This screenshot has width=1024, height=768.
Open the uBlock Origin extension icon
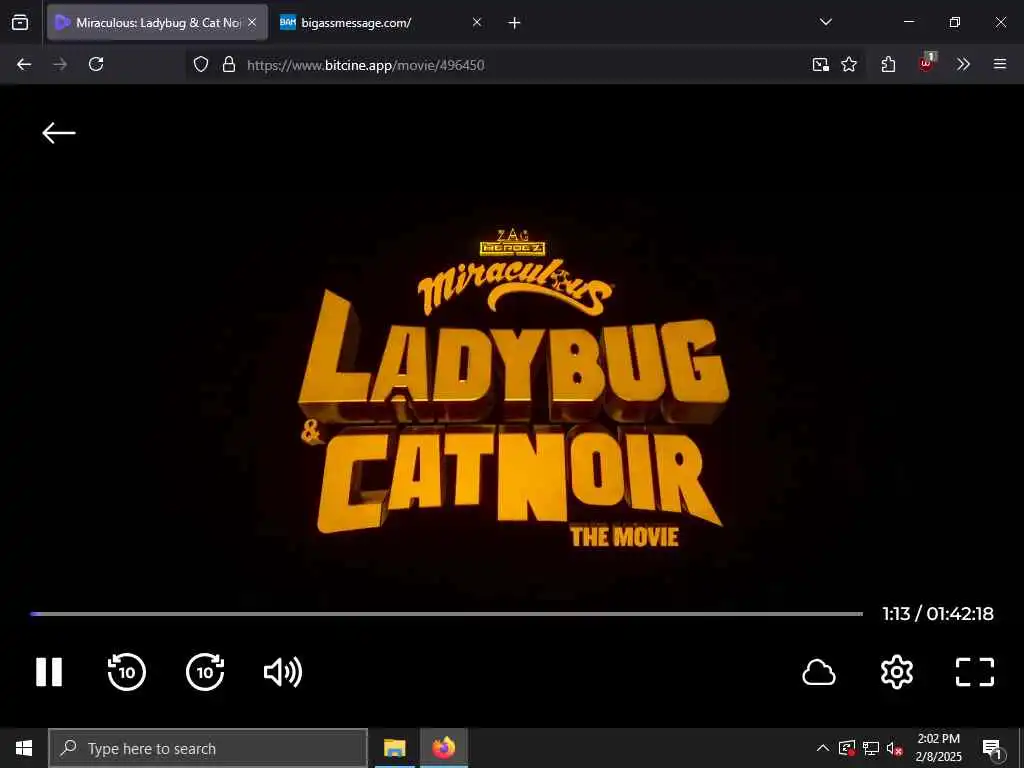pyautogui.click(x=927, y=63)
